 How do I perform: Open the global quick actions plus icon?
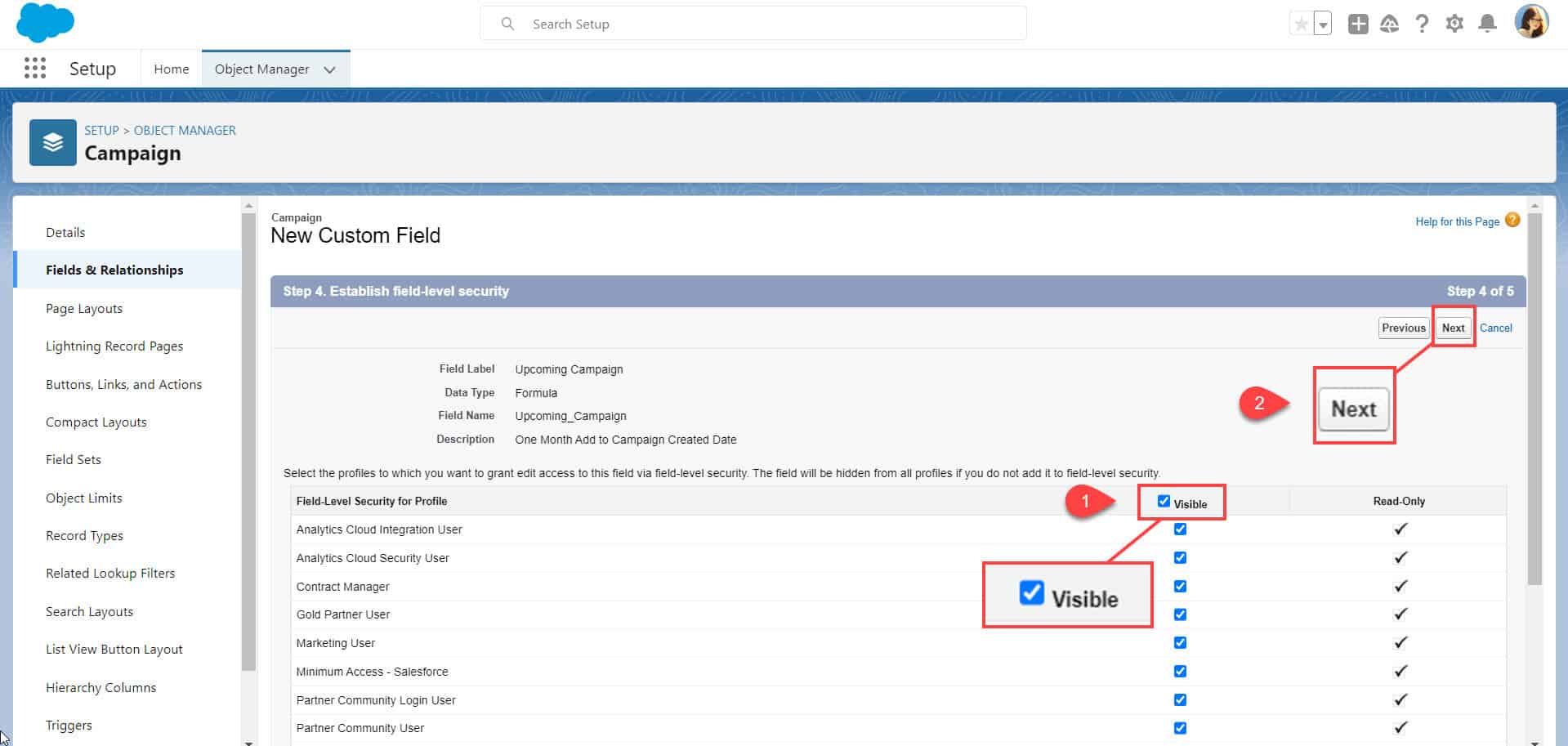point(1357,23)
